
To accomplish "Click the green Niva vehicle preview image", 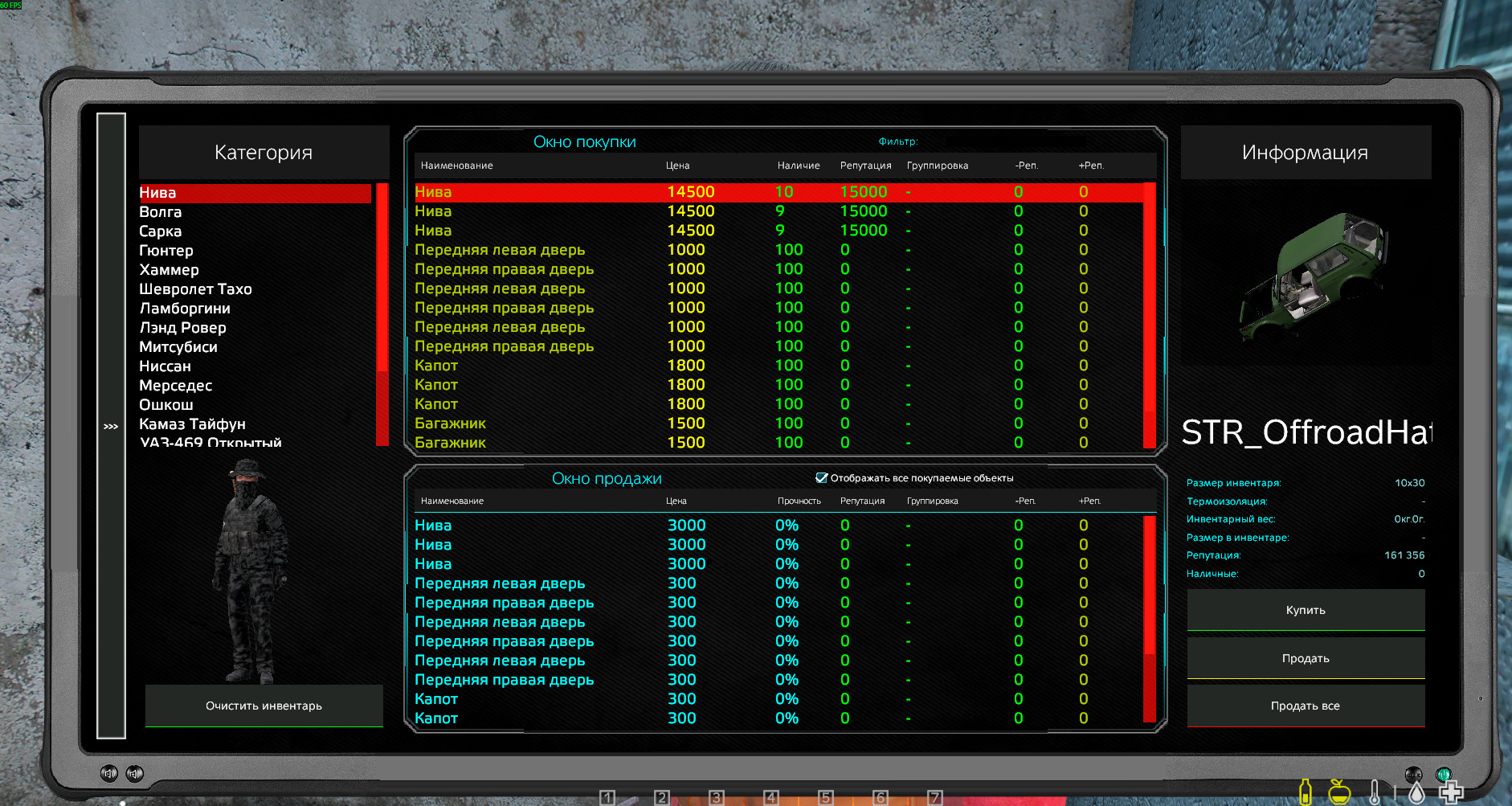I will (x=1310, y=277).
